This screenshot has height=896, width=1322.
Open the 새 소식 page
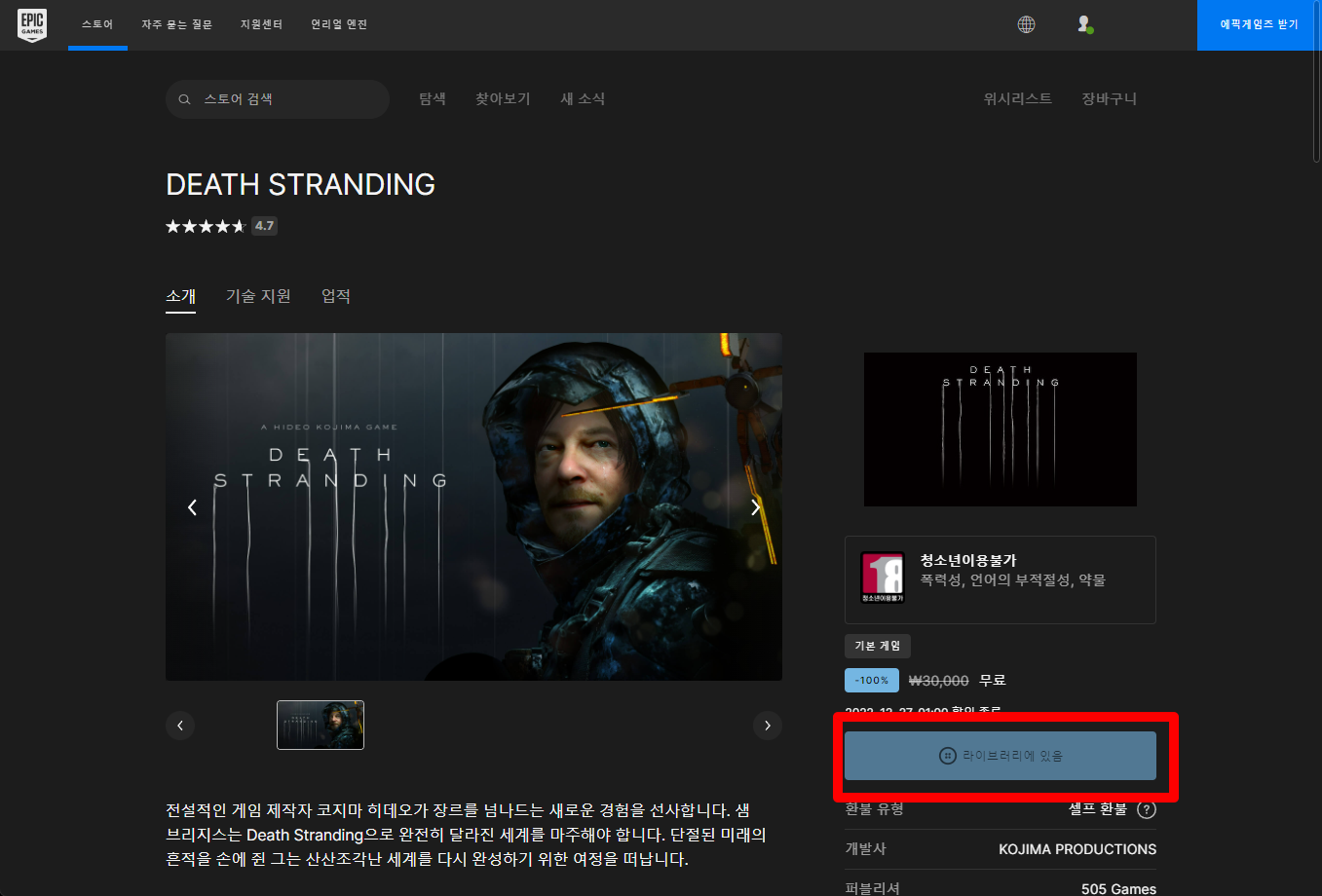pyautogui.click(x=583, y=99)
